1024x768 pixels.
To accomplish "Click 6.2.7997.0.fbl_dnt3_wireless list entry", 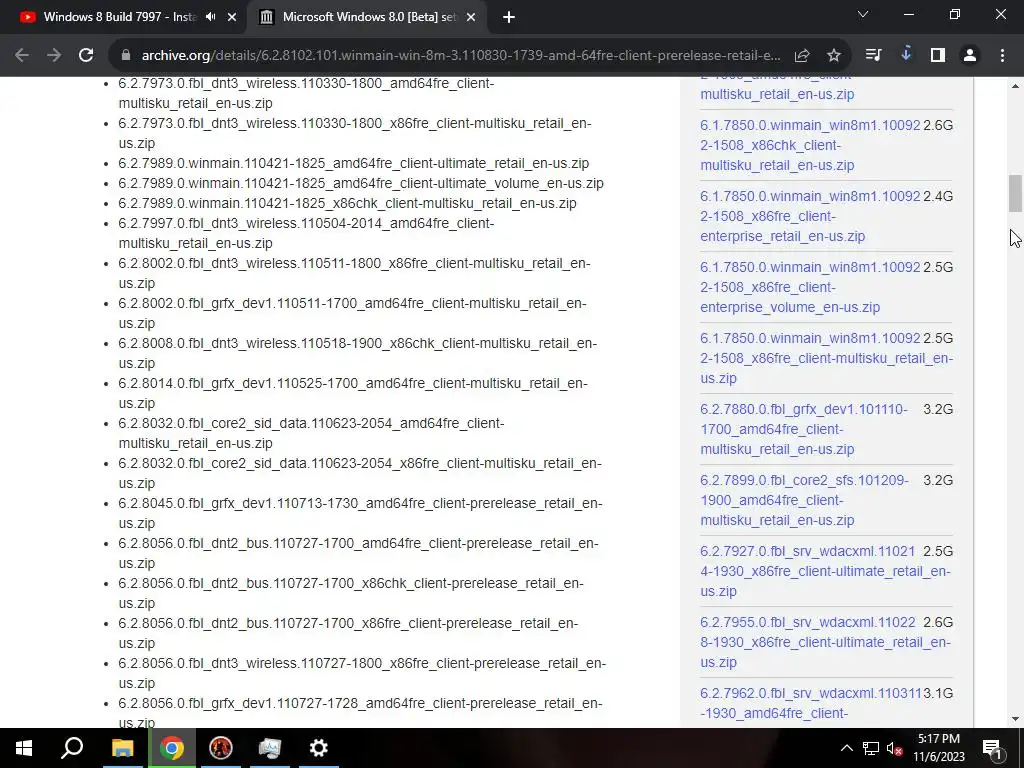I will pos(306,233).
